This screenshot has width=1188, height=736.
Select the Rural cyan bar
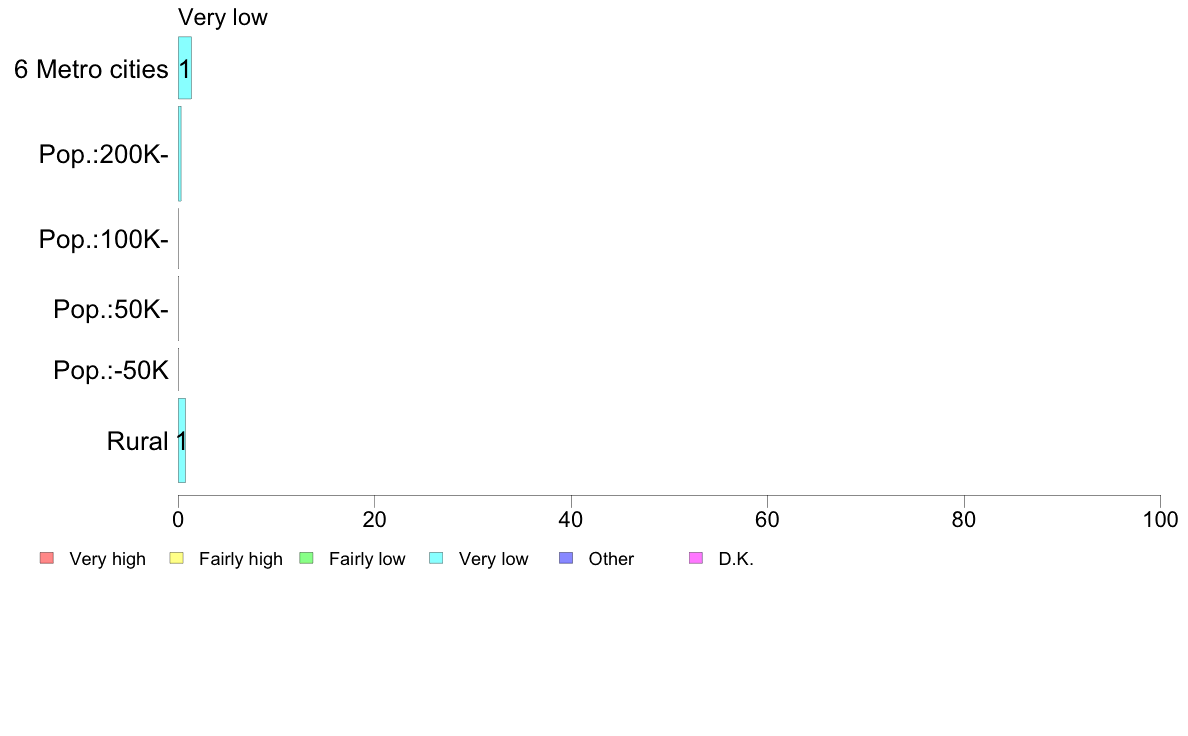[x=182, y=440]
